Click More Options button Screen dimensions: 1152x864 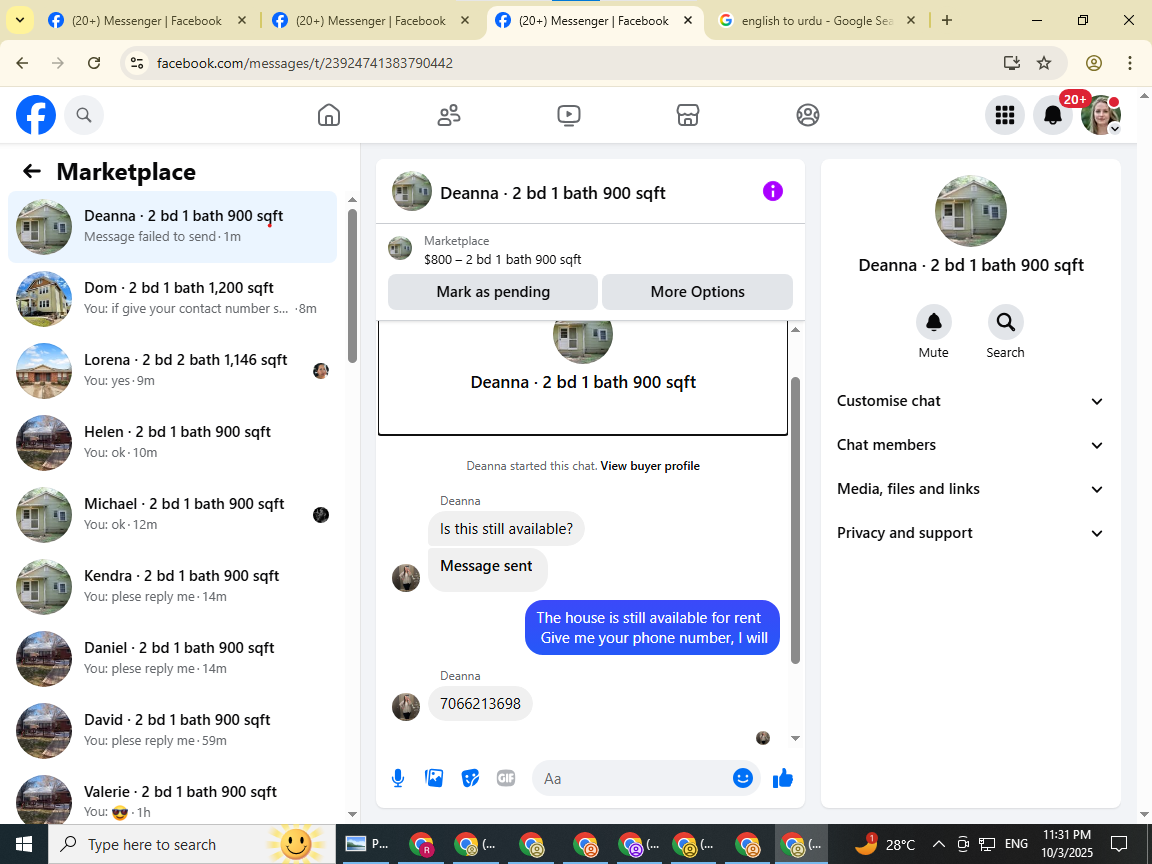pos(697,292)
